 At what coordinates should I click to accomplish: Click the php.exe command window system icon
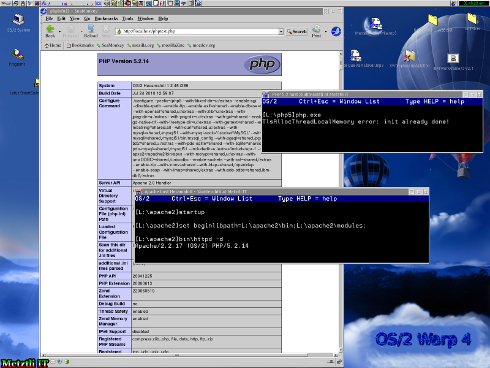(266, 95)
